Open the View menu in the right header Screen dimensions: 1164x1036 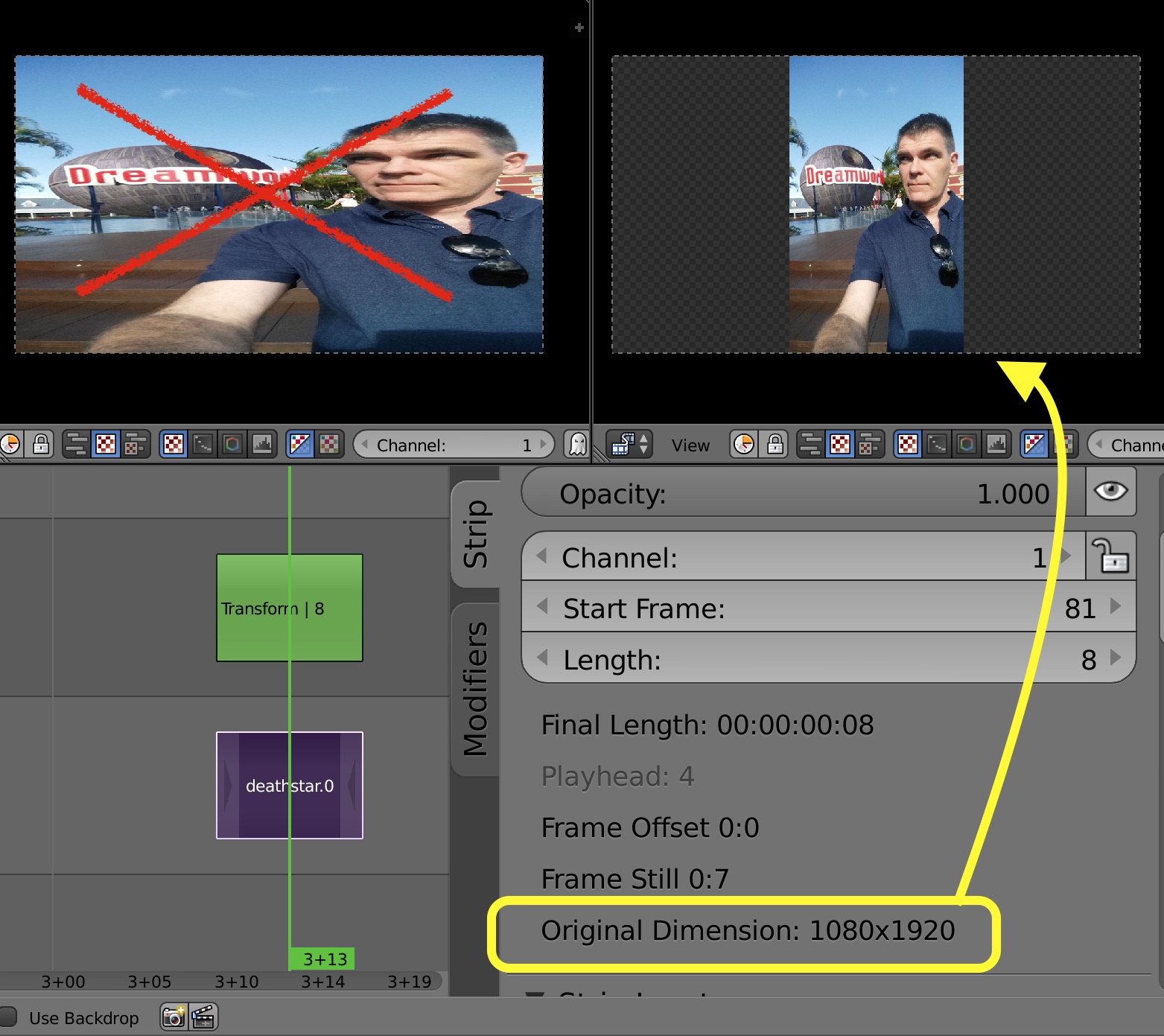point(690,445)
